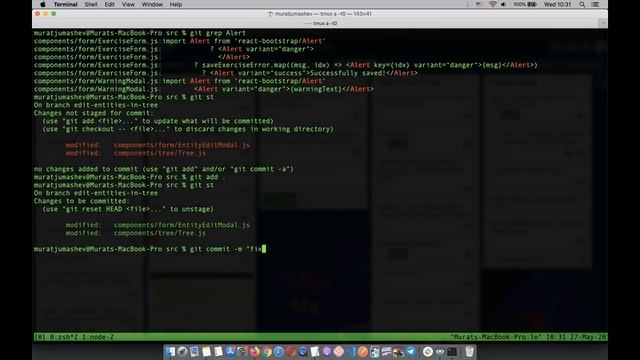
Task: Click red unstaged Tree.js modified line
Action: tap(136, 153)
